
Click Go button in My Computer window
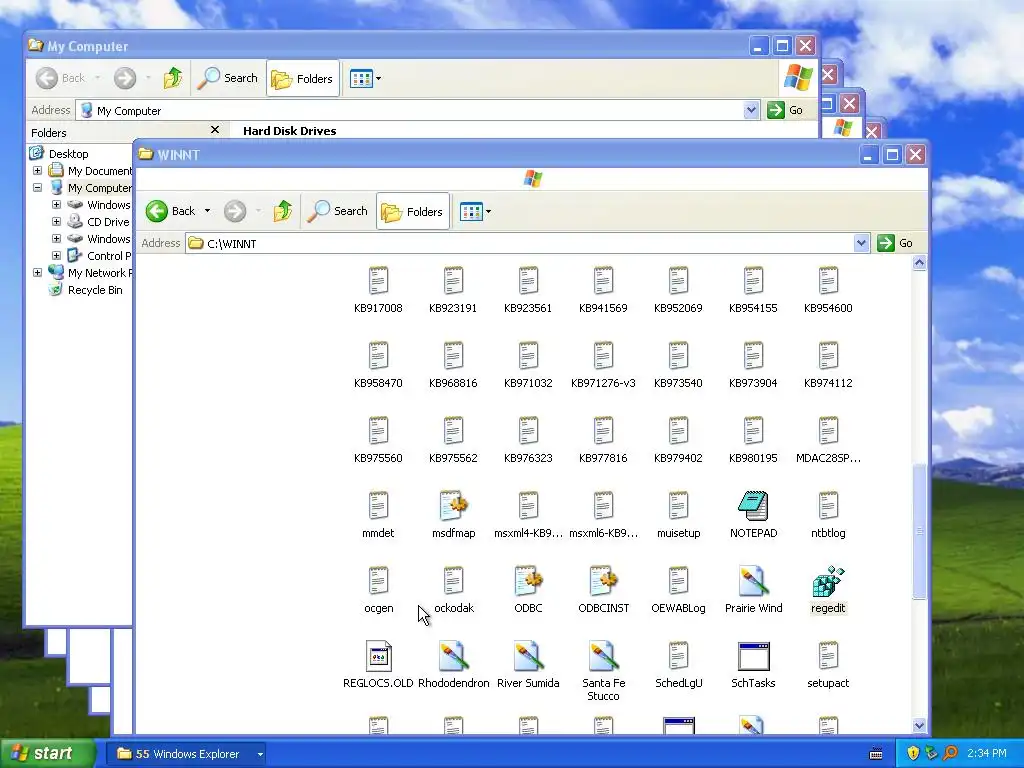(x=786, y=110)
